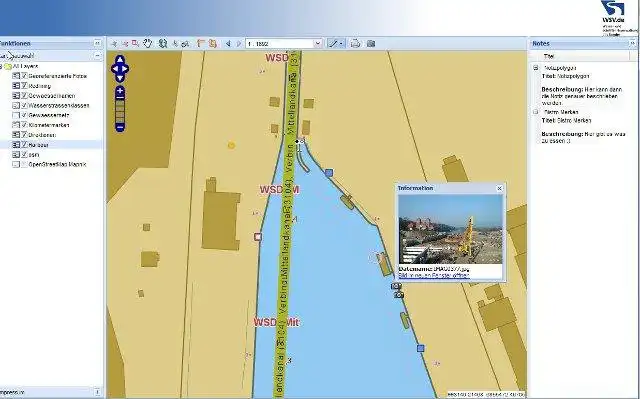The height and width of the screenshot is (399, 640).
Task: Select the OpenStreetMap Mapnik layer label
Action: pos(57,164)
